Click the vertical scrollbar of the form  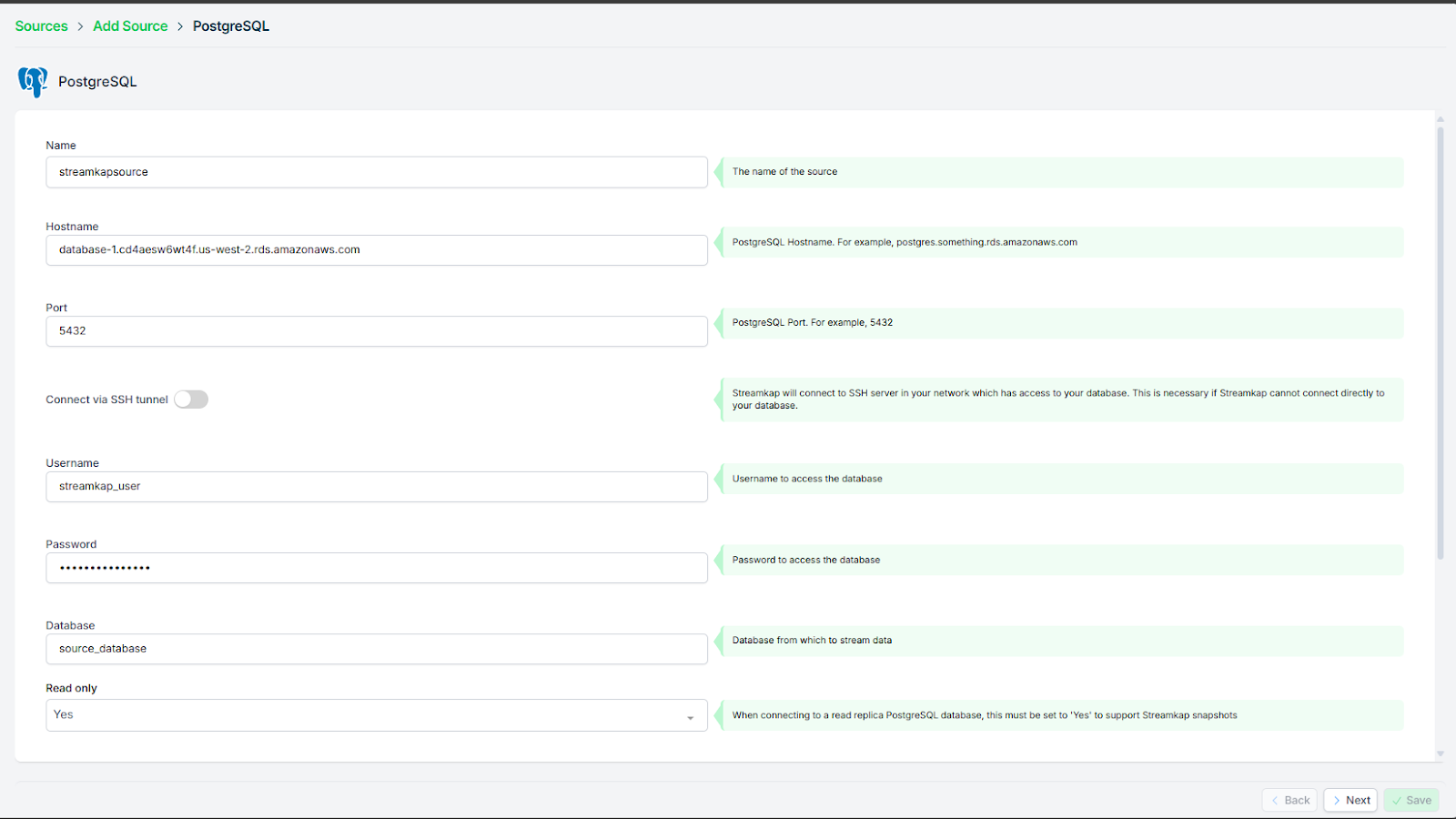click(1441, 343)
